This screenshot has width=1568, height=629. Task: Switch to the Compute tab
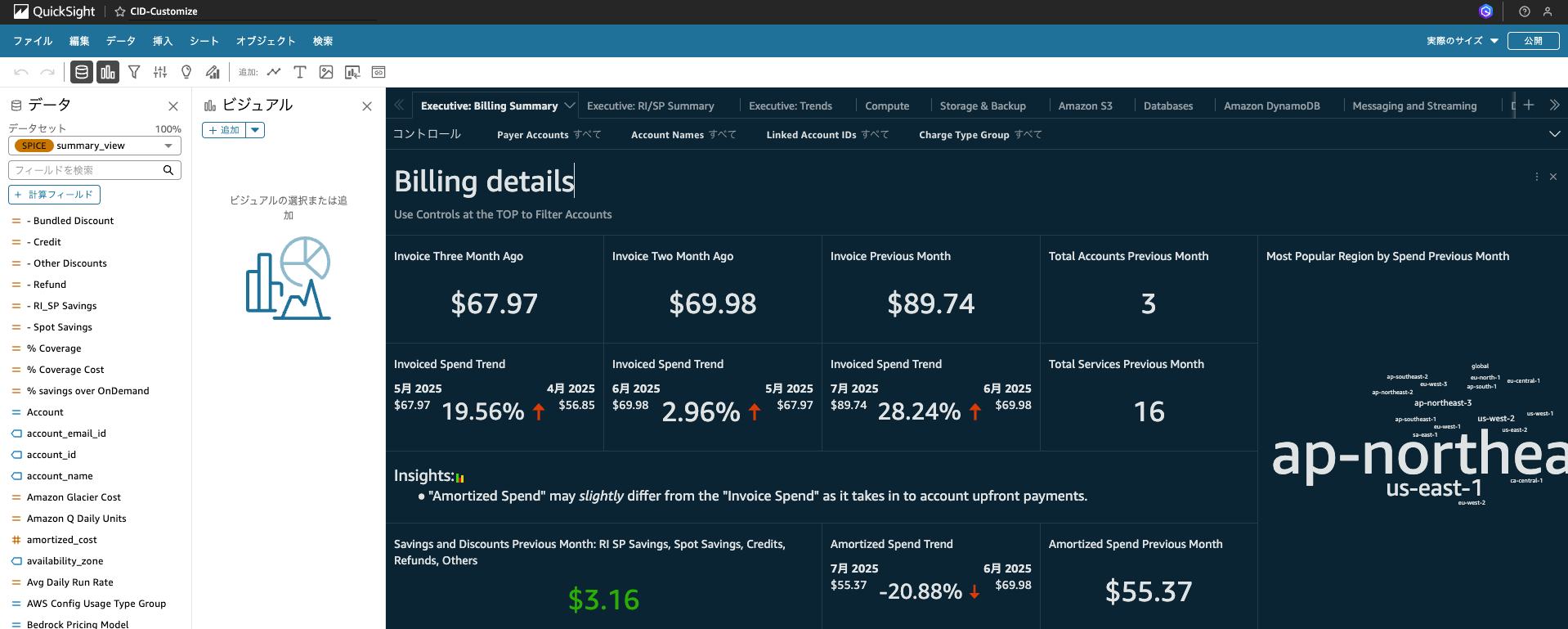coord(887,106)
